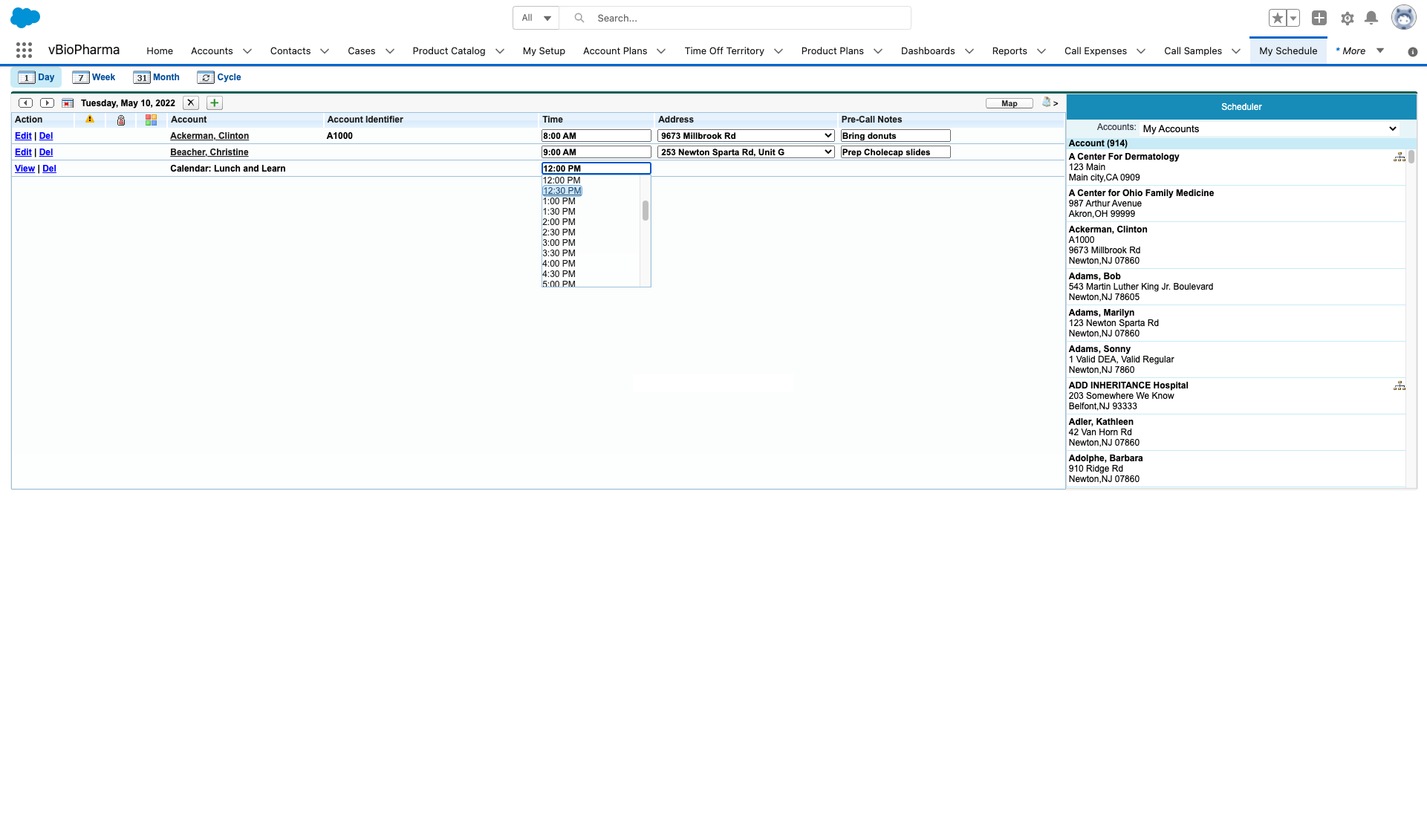Open the calendar date picker icon
1427x840 pixels.
pyautogui.click(x=68, y=103)
